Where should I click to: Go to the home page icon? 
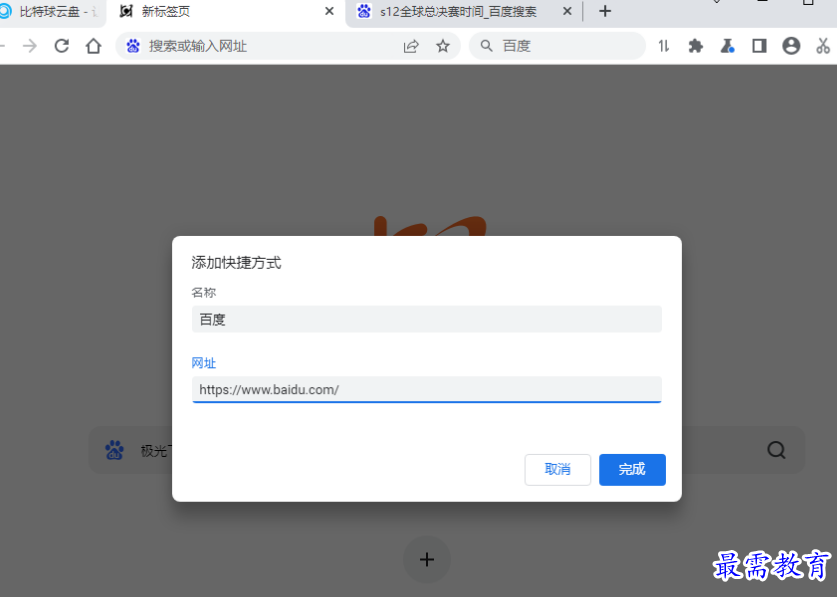93,46
